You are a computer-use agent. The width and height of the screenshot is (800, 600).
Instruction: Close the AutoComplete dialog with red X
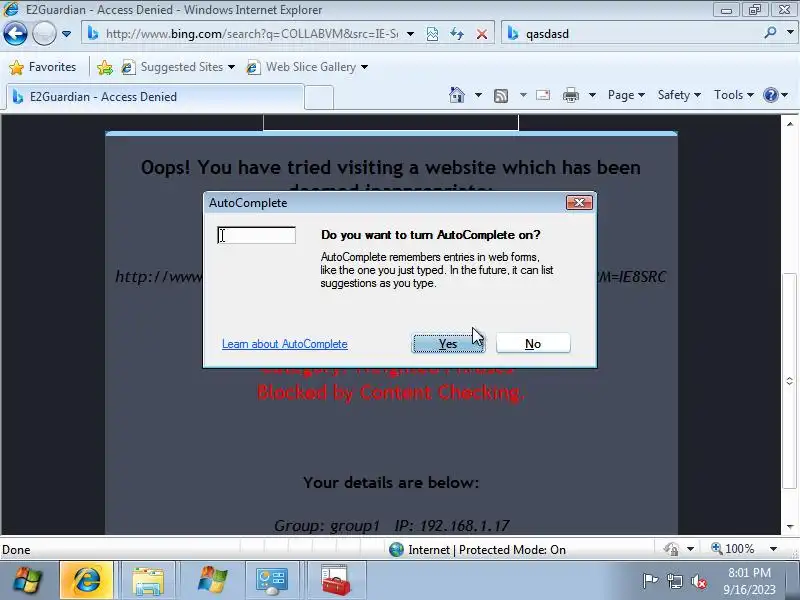(x=579, y=203)
